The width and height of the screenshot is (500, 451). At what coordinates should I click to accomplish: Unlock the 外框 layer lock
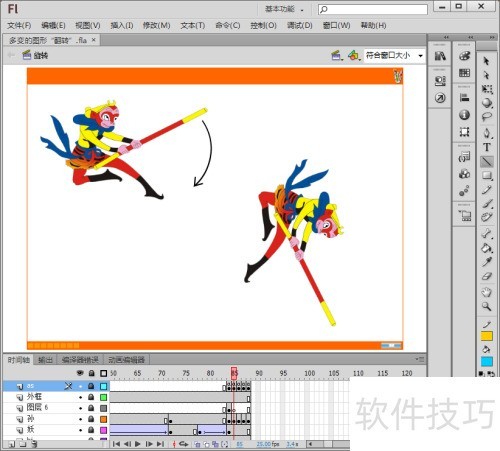91,397
